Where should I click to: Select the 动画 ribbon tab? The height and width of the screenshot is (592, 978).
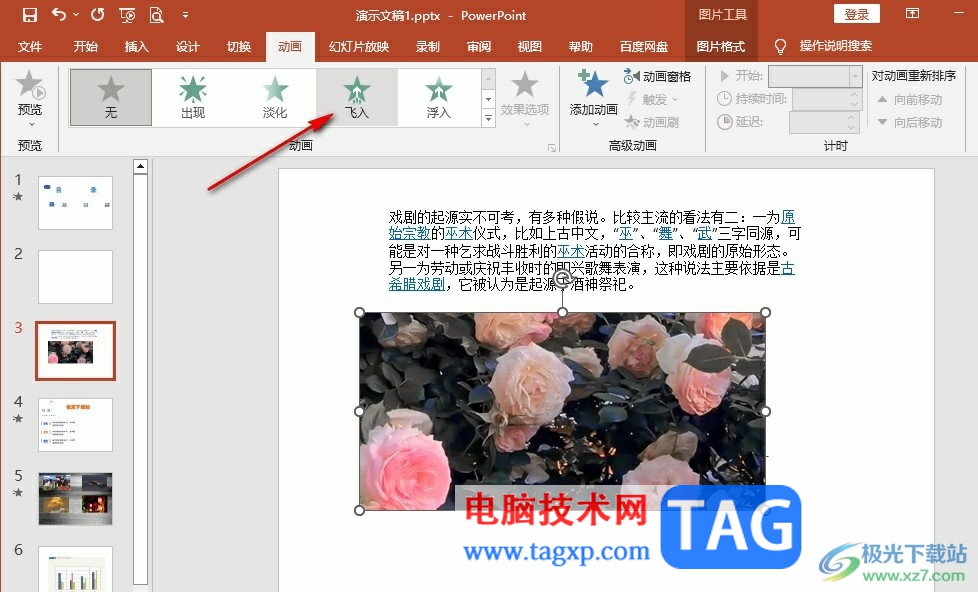point(290,47)
